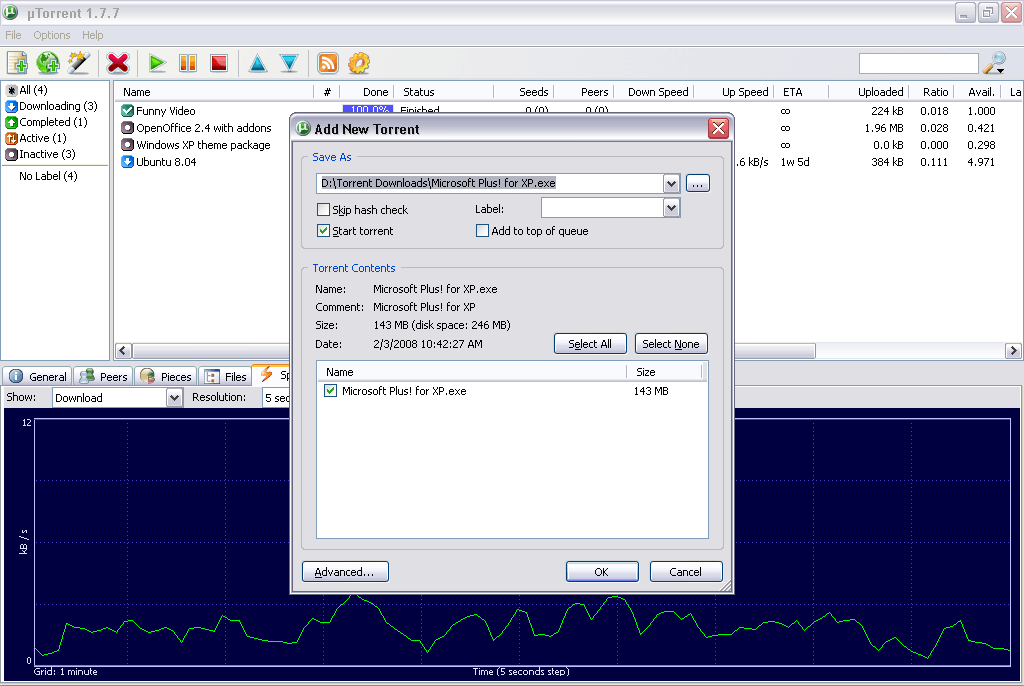1024x686 pixels.
Task: Click the red Remove torrent icon
Action: click(117, 62)
